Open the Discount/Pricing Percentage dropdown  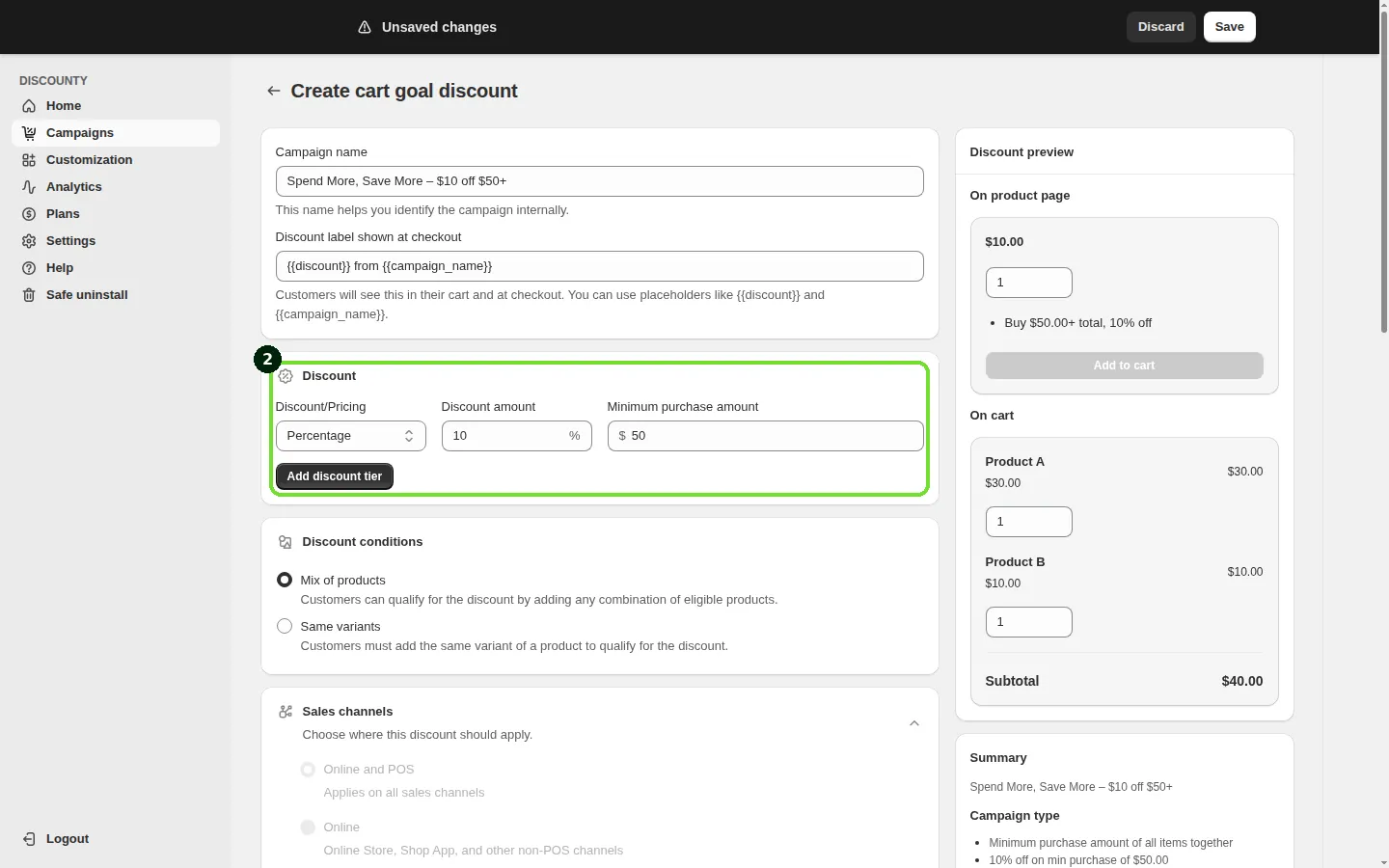(351, 436)
